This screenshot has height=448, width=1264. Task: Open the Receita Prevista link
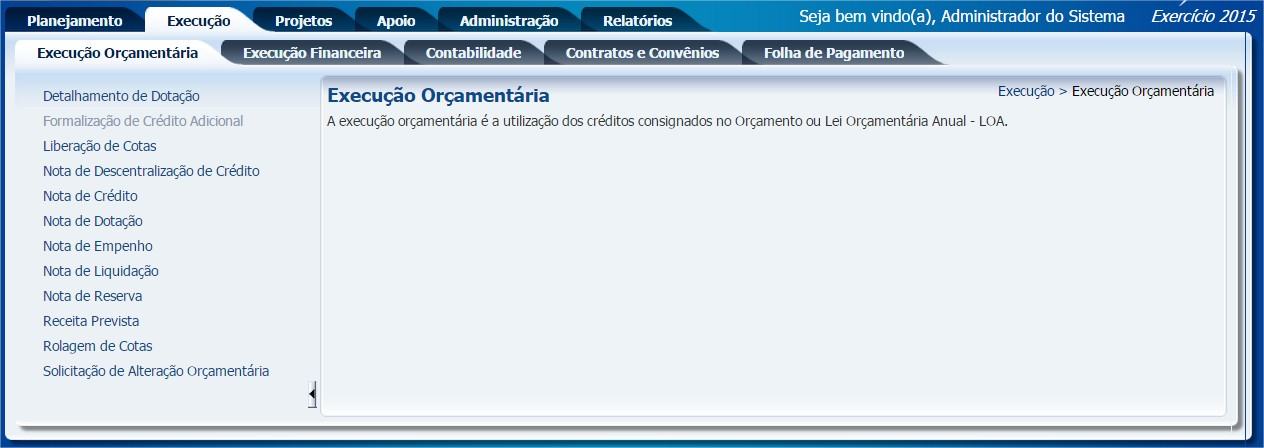pyautogui.click(x=91, y=321)
